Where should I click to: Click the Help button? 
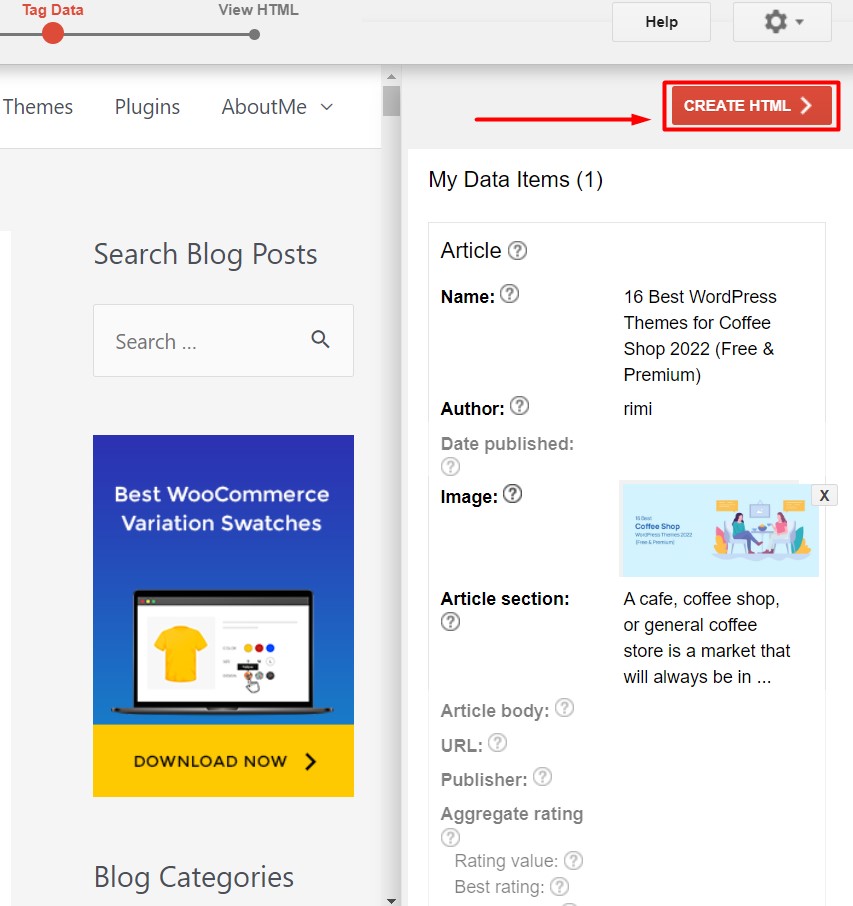[661, 22]
